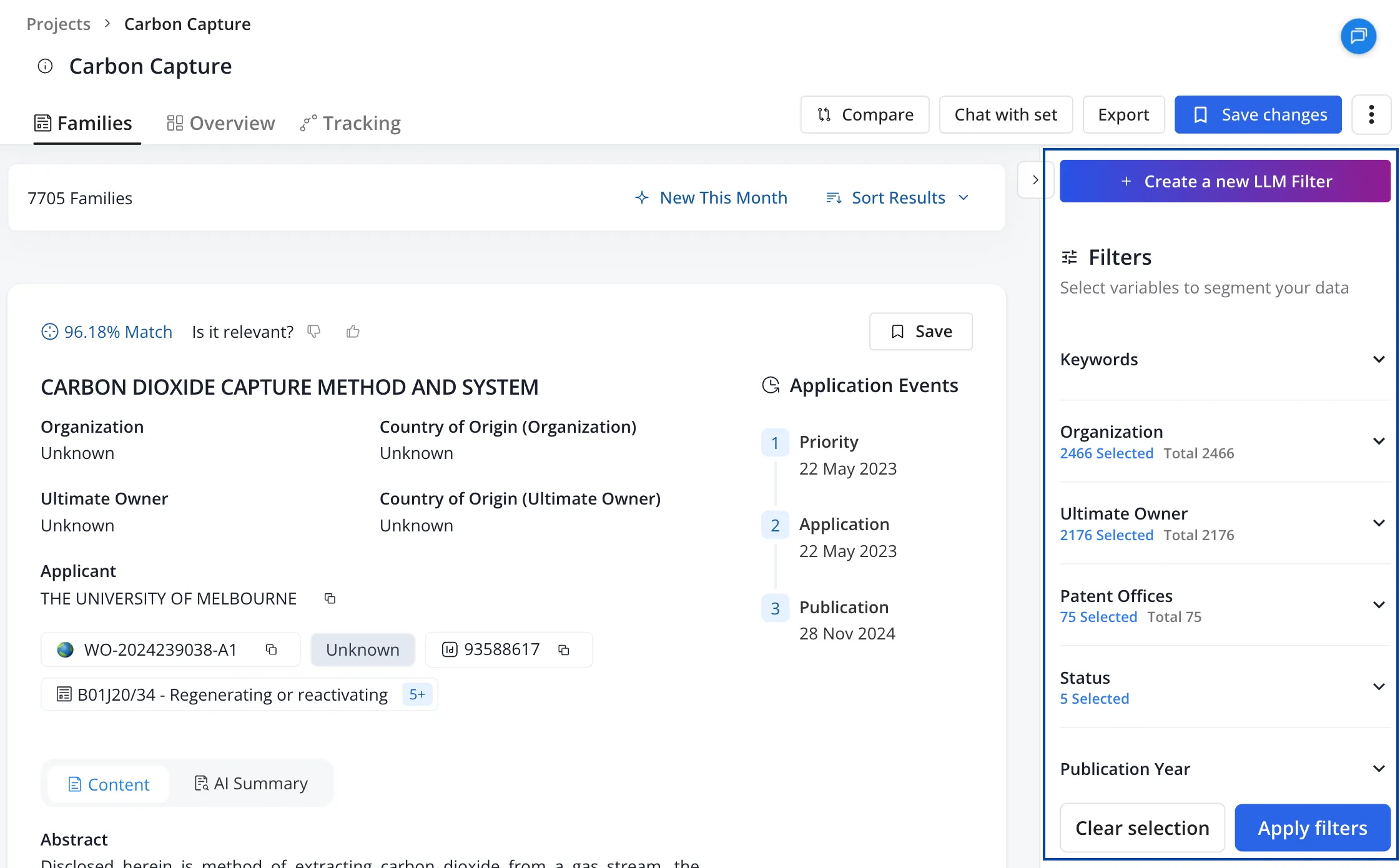Image resolution: width=1400 pixels, height=868 pixels.
Task: Create a new LLM Filter
Action: [1225, 181]
